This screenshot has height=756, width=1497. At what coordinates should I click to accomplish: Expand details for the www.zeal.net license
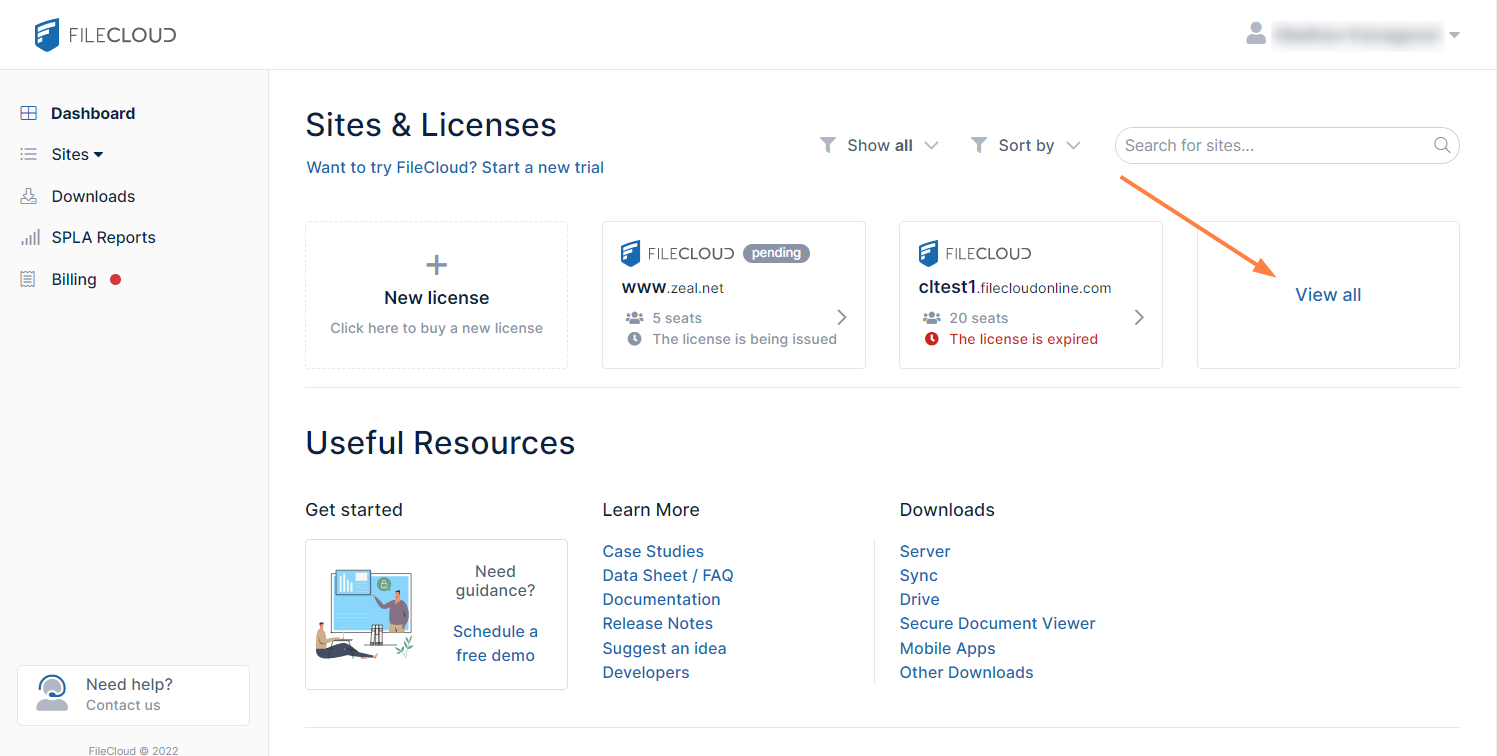coord(842,316)
